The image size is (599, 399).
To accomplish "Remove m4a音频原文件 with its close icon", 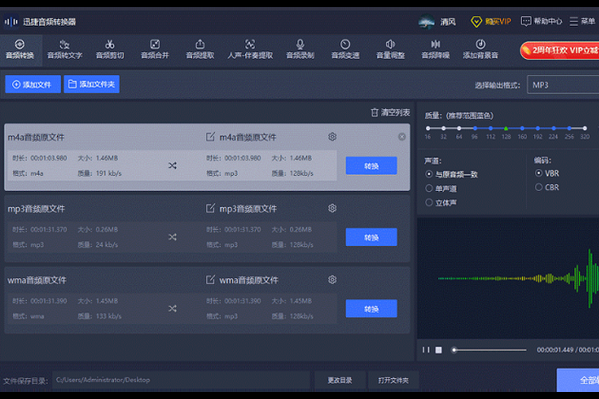I will pyautogui.click(x=402, y=136).
